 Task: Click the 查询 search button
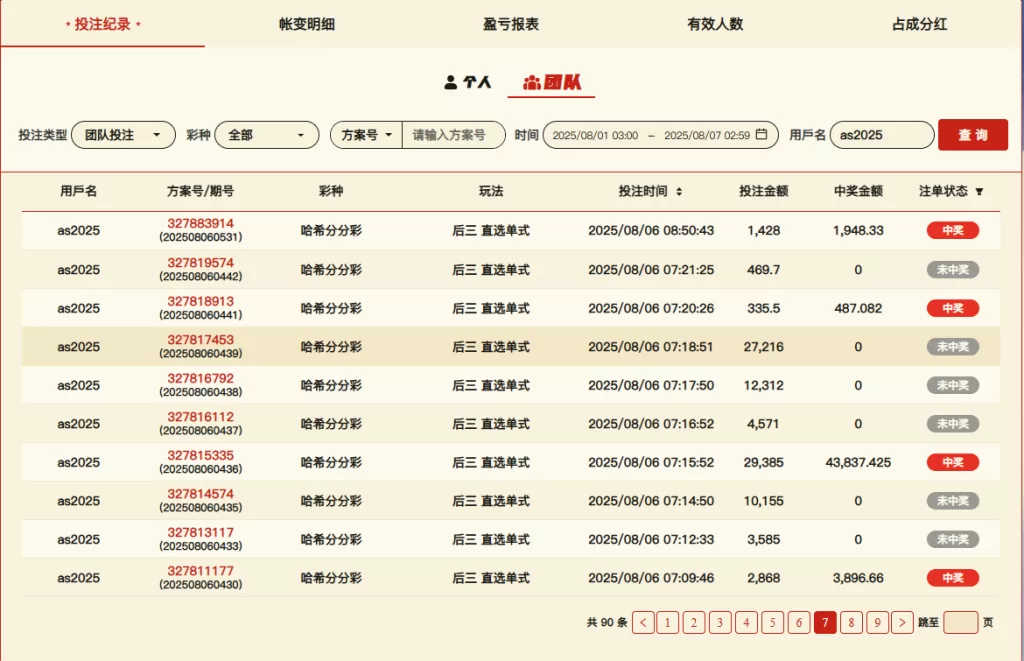point(972,135)
